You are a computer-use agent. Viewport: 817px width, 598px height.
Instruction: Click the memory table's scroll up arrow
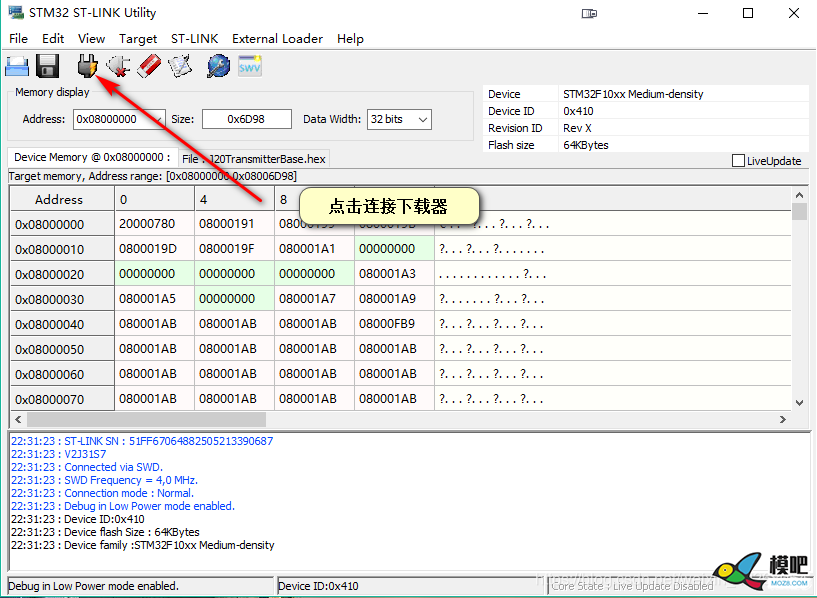800,195
